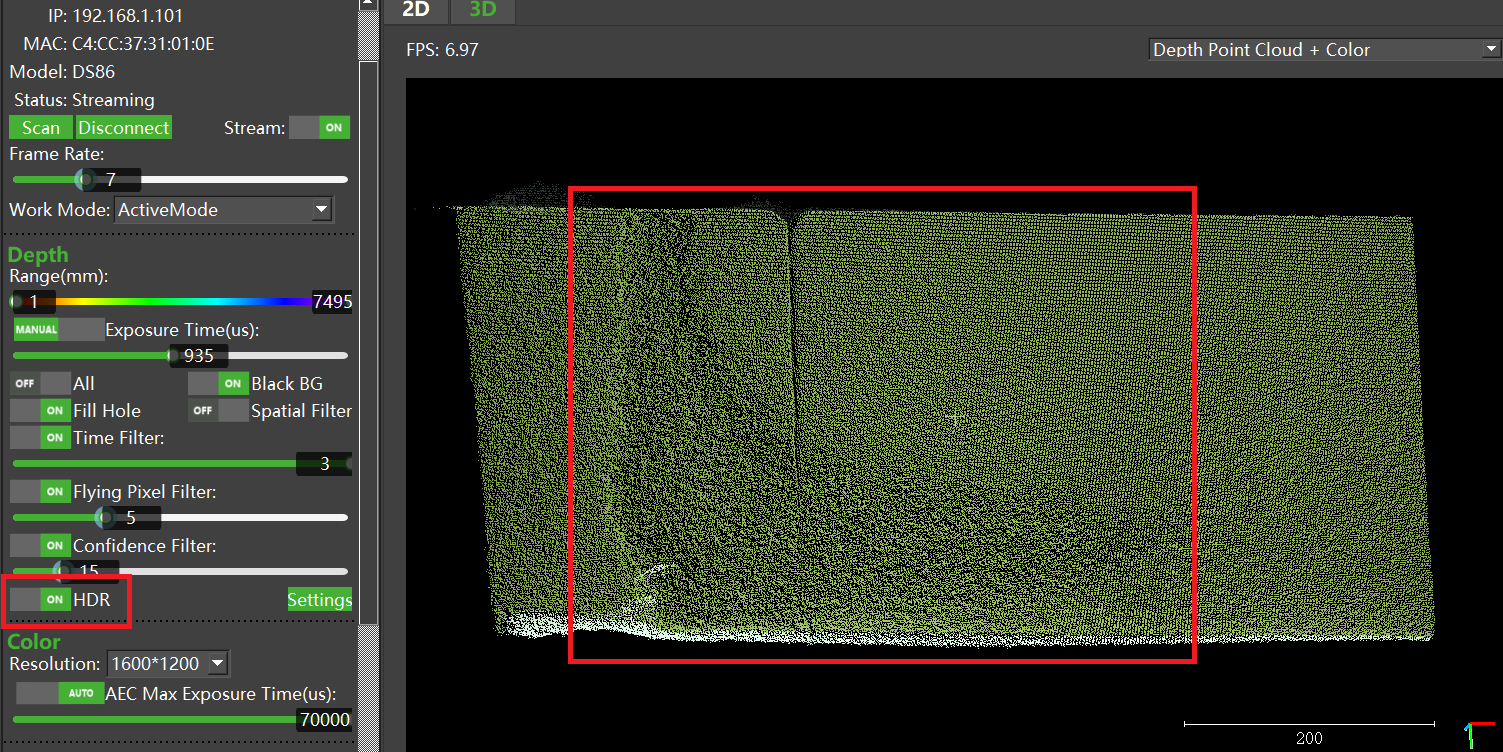Switch to the 2D view tab
This screenshot has width=1503, height=752.
click(415, 11)
